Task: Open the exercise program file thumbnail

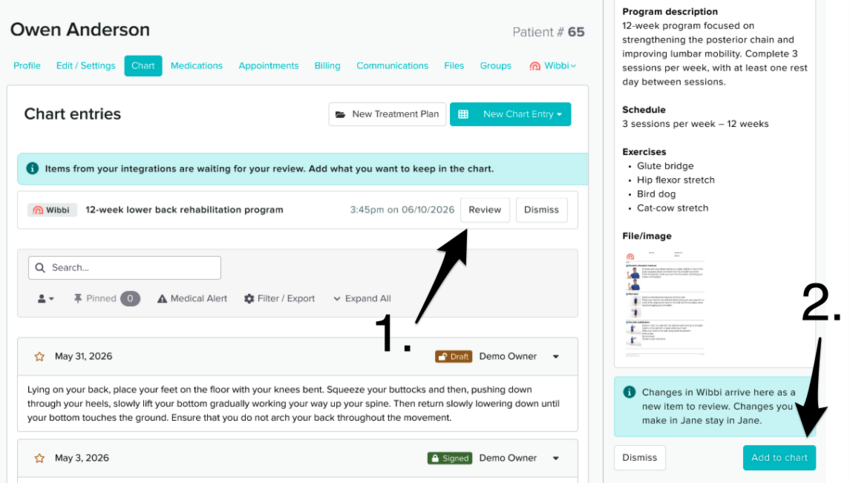Action: 665,304
